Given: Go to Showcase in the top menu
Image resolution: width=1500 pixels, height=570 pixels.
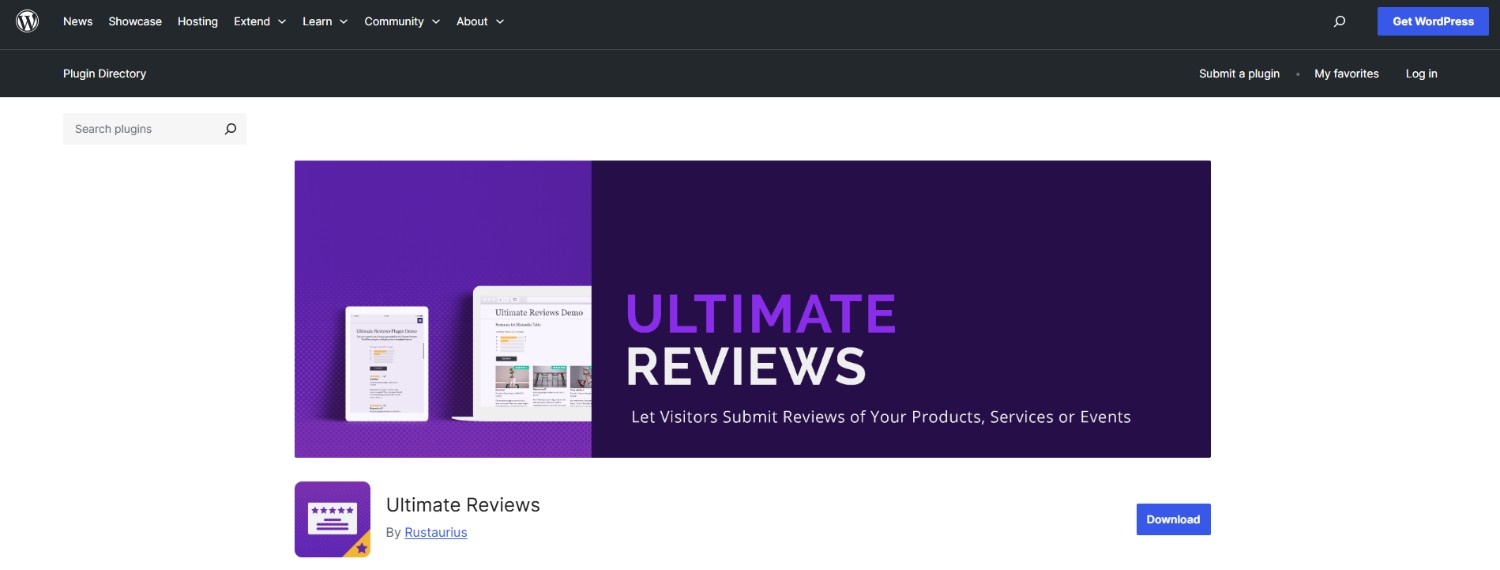Looking at the screenshot, I should coord(135,21).
